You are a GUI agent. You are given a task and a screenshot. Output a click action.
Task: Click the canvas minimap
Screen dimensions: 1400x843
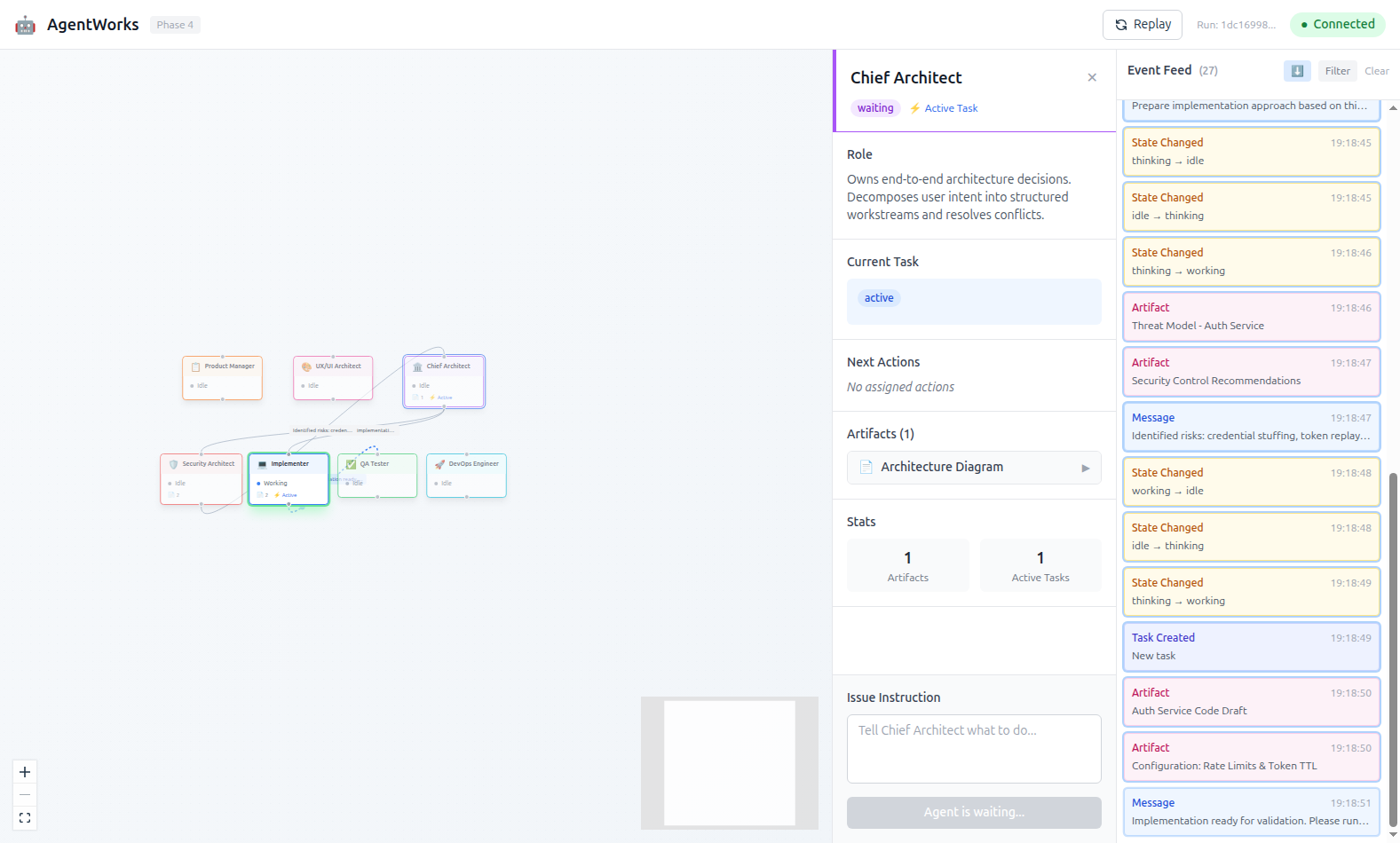point(730,763)
